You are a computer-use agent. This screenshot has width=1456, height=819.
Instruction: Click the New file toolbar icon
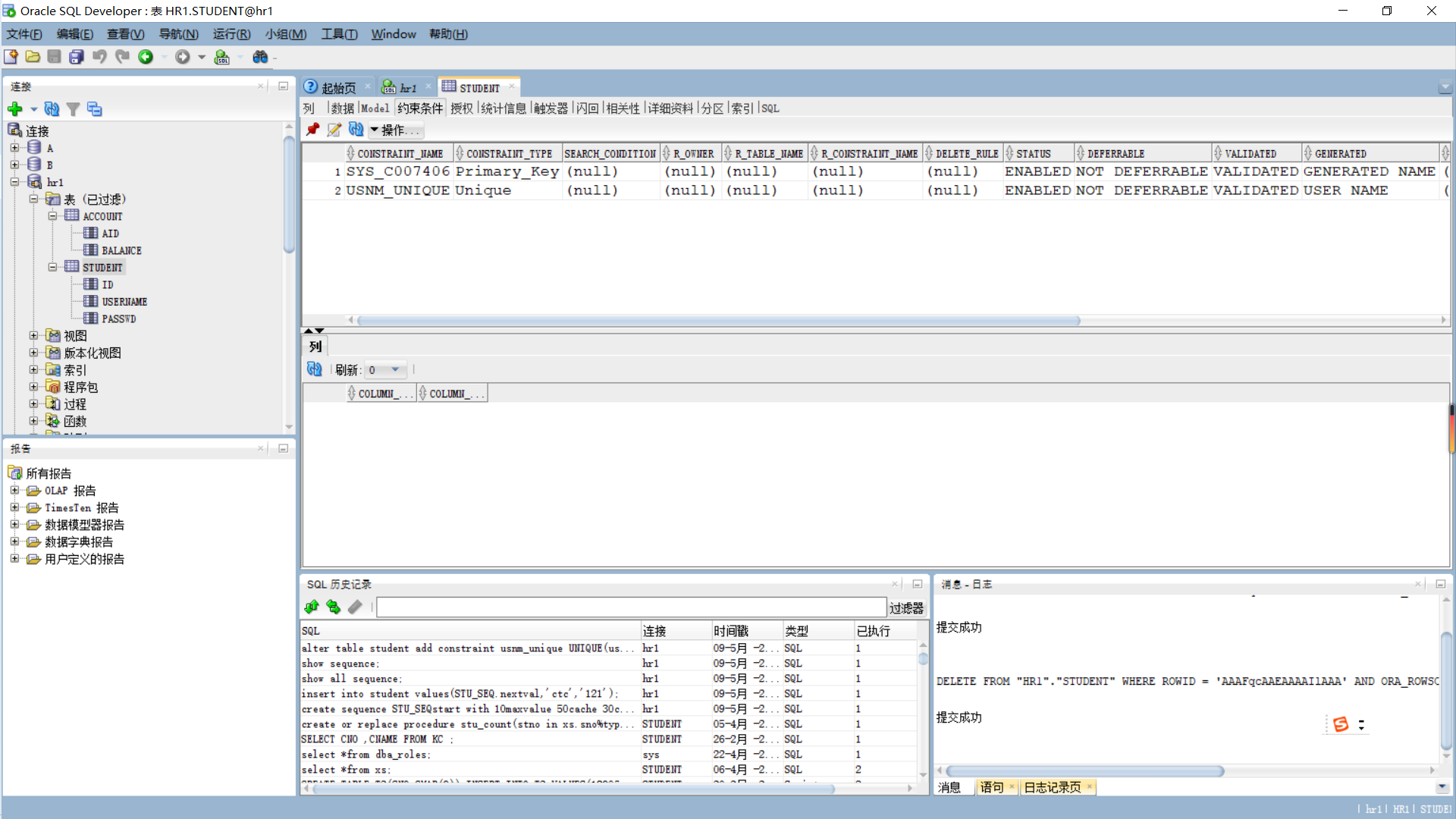pos(11,57)
